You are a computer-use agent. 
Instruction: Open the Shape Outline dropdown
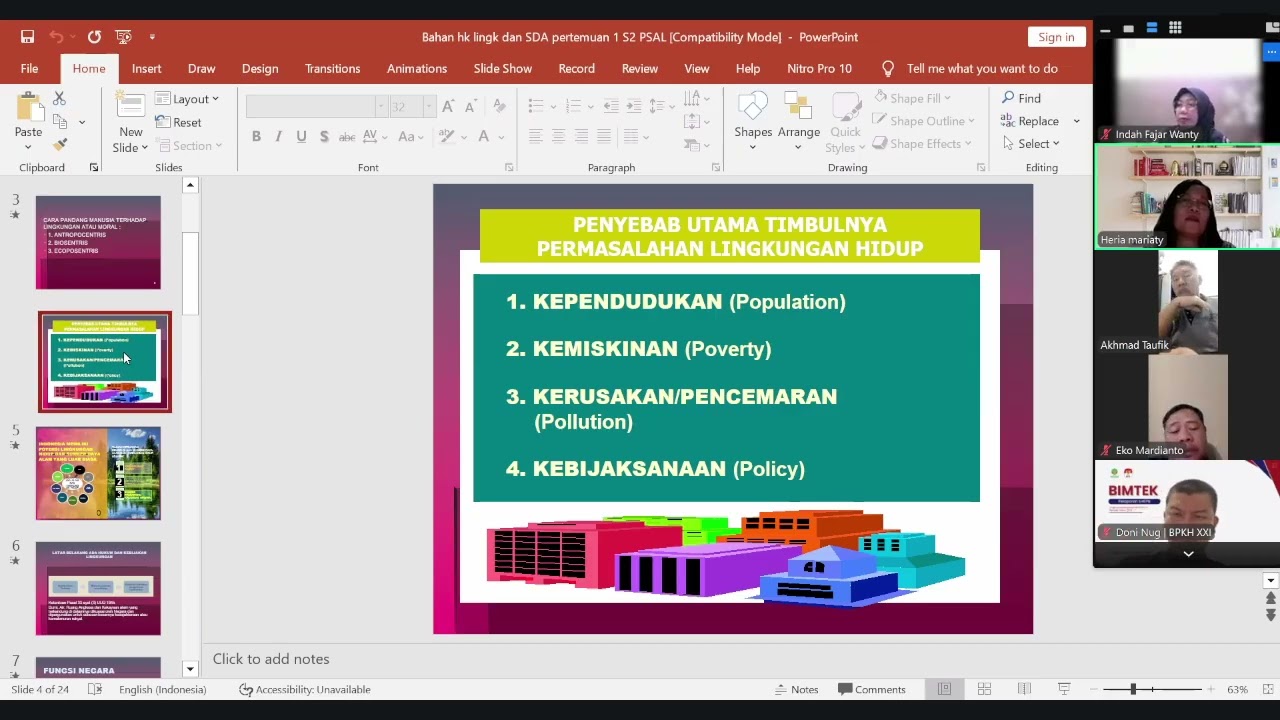[x=923, y=121]
